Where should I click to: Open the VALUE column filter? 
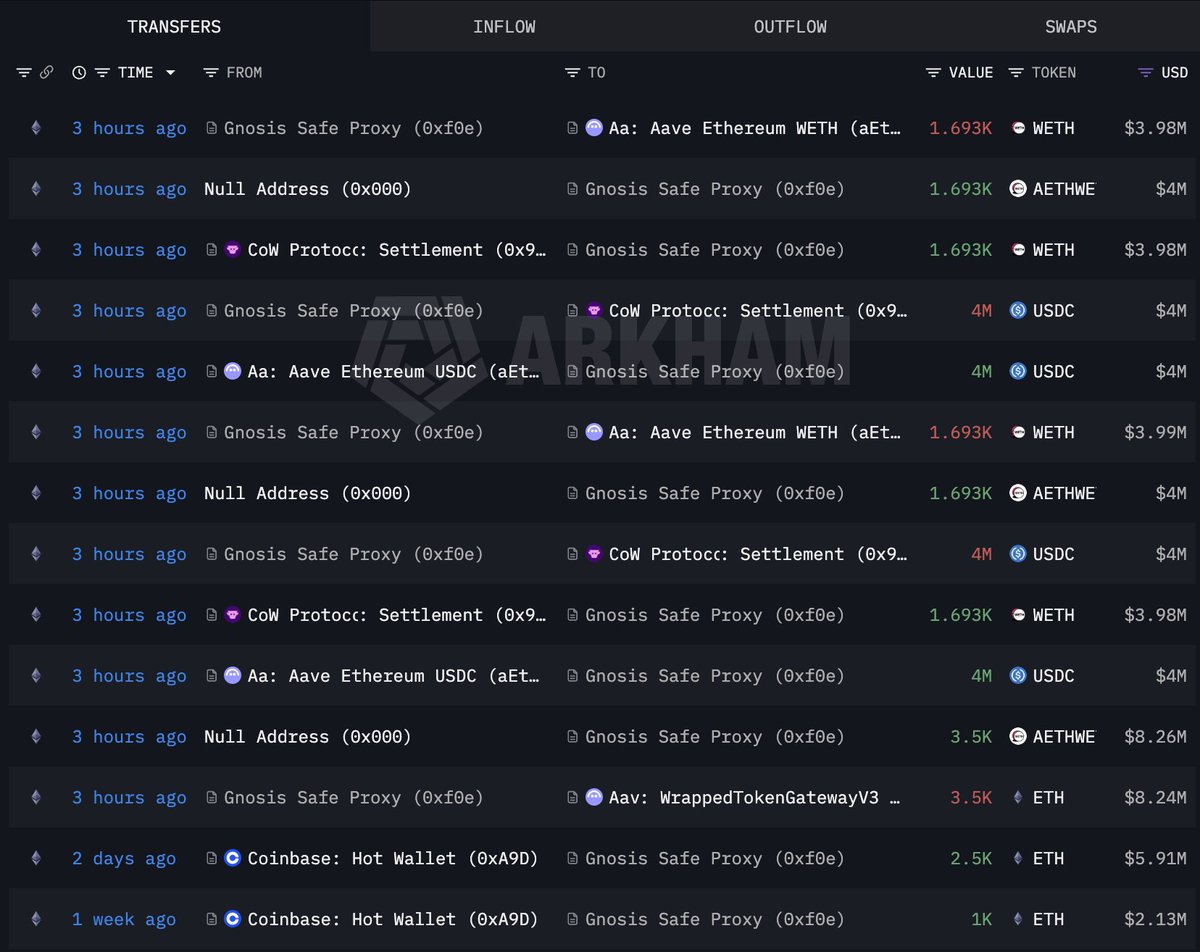click(933, 73)
